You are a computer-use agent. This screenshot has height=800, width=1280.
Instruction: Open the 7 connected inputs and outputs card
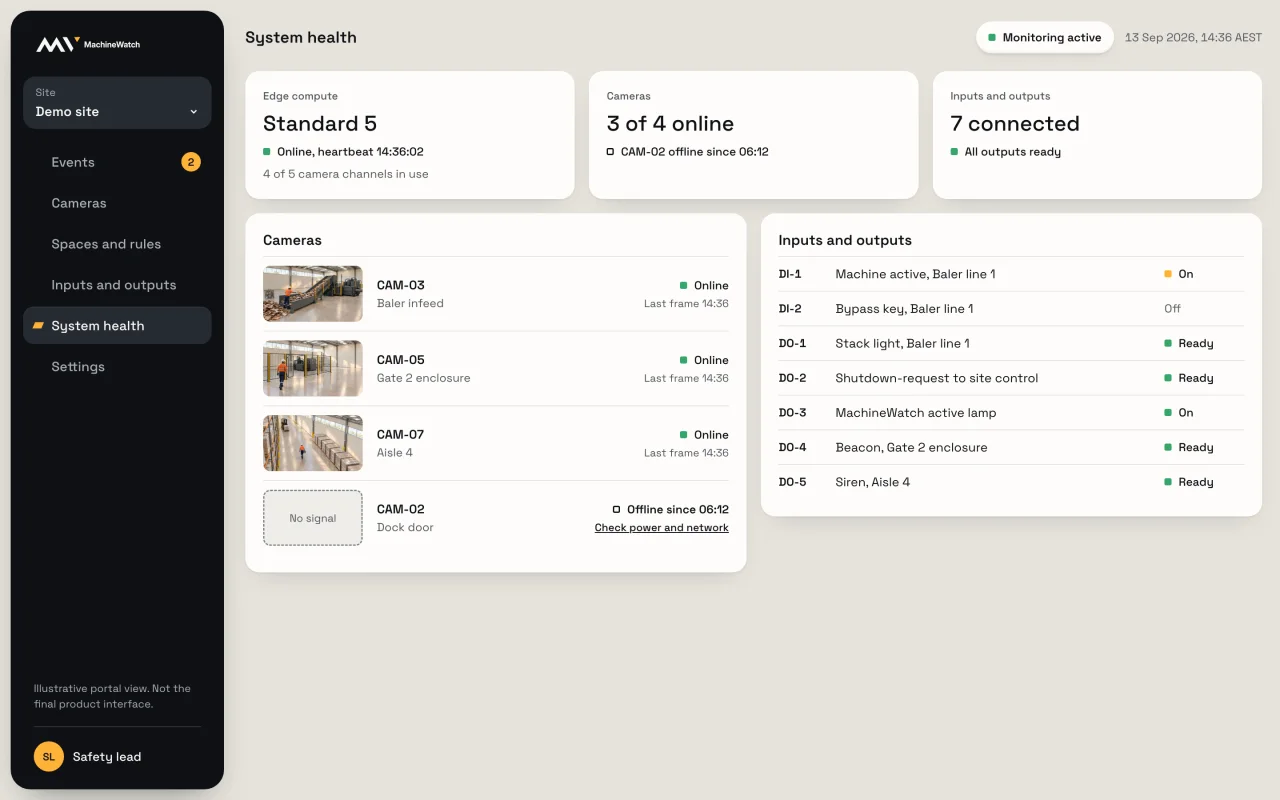pos(1097,135)
